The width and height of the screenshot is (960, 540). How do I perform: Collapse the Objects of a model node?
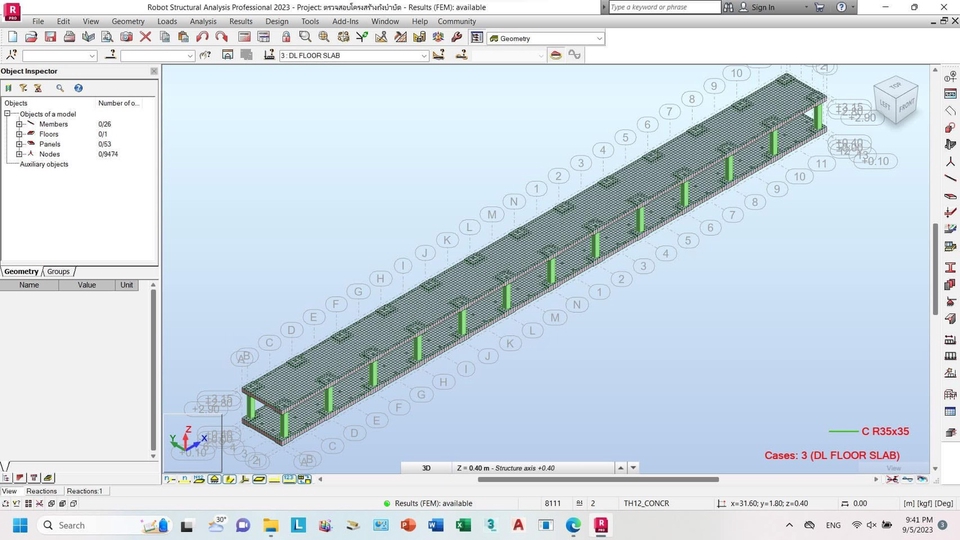tap(8, 114)
